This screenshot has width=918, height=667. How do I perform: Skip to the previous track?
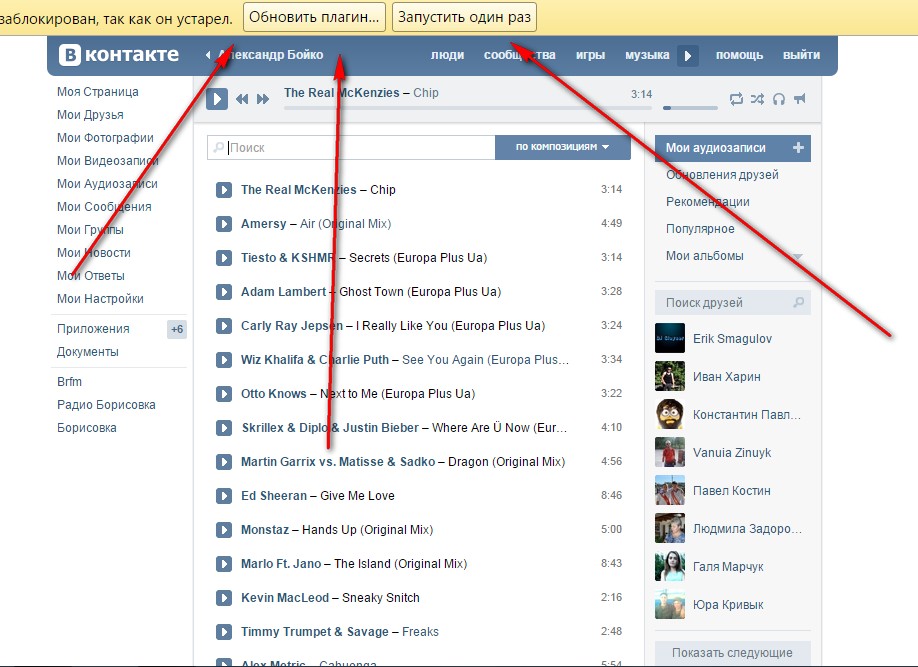[x=242, y=99]
